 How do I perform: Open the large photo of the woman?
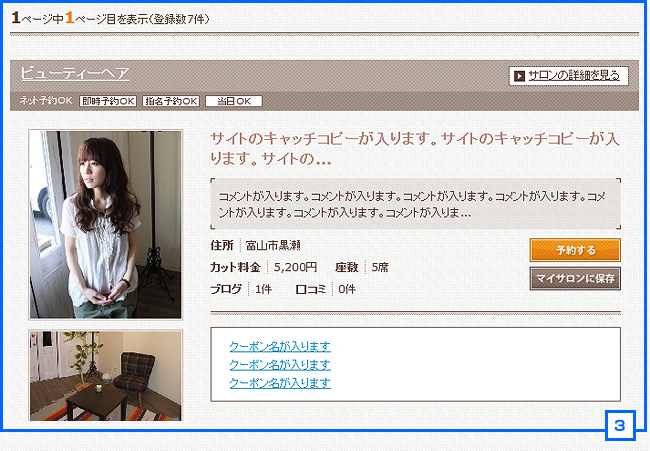coord(105,224)
